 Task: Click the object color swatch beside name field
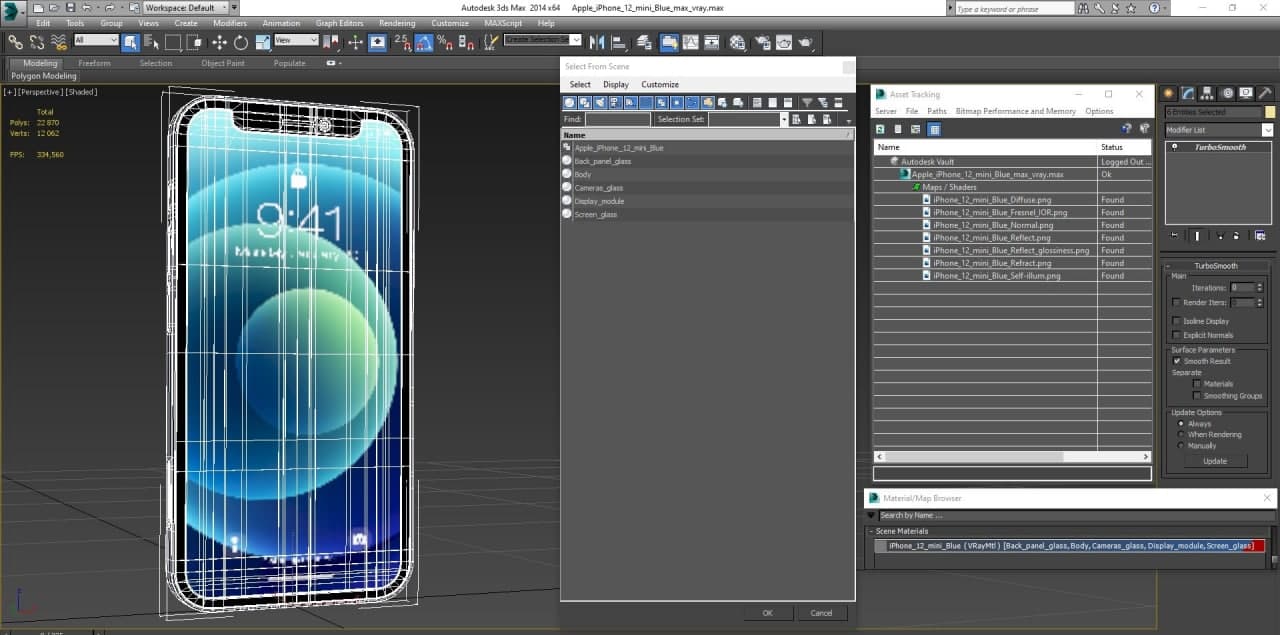pyautogui.click(x=1270, y=112)
